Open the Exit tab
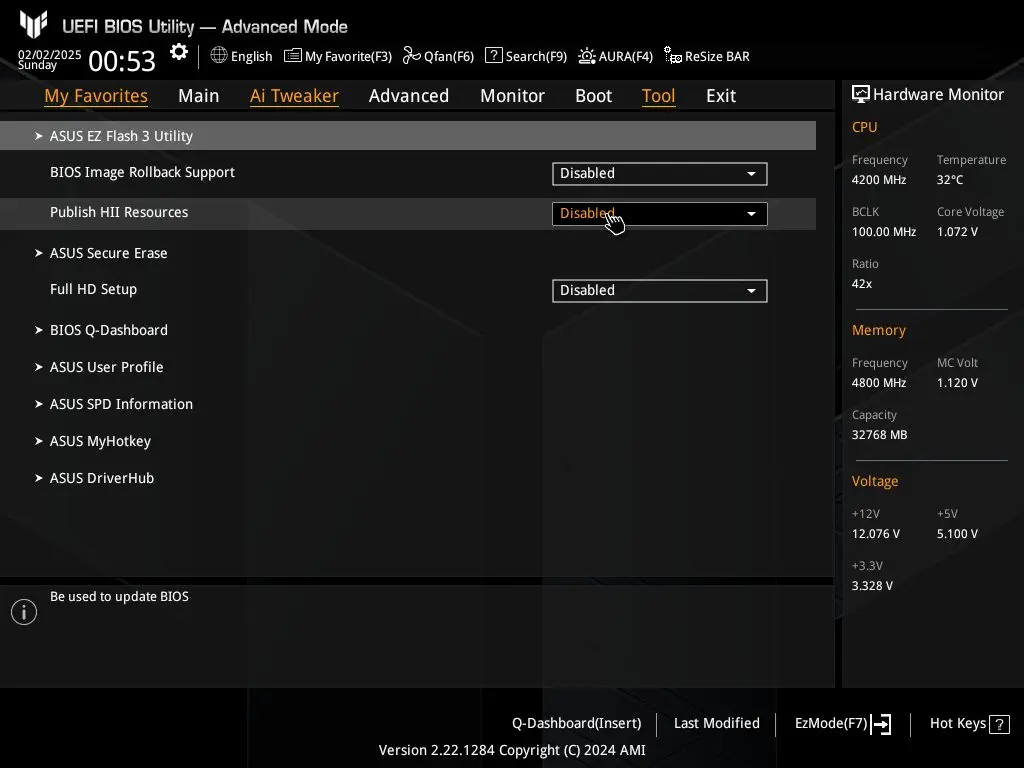 click(721, 95)
